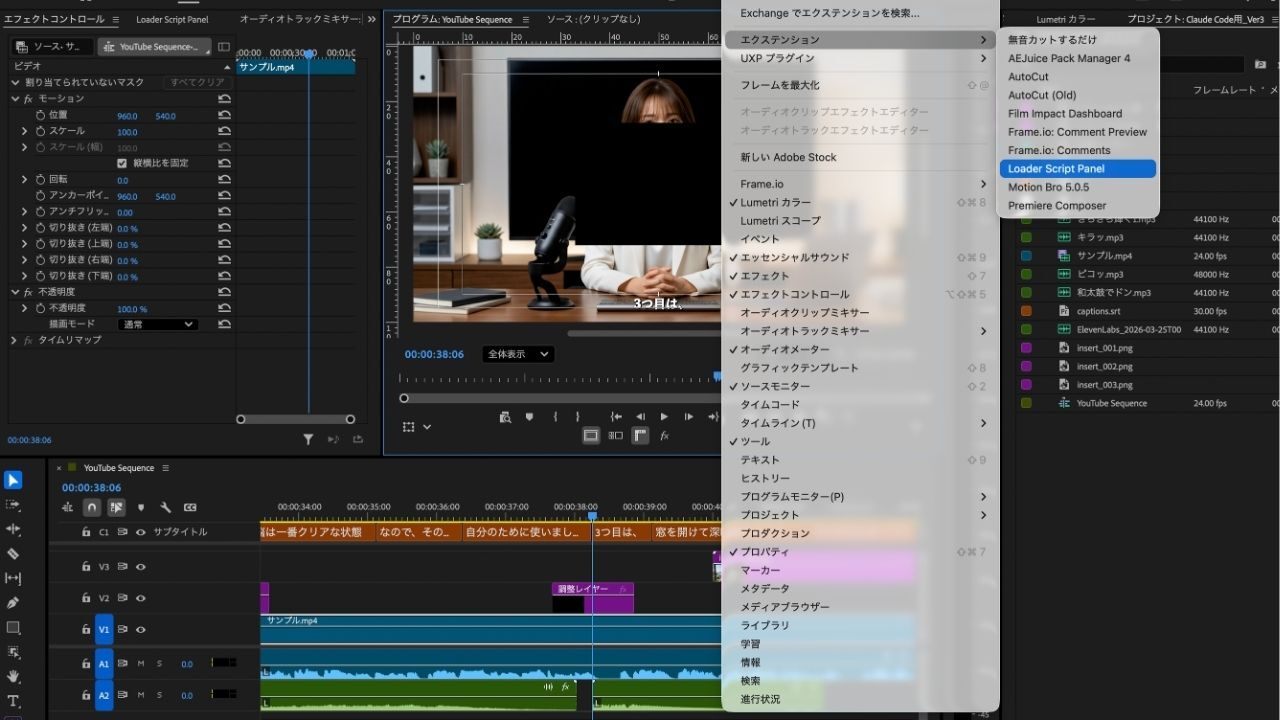The image size is (1280, 720).
Task: Select the Slip tool
Action: [x=13, y=578]
